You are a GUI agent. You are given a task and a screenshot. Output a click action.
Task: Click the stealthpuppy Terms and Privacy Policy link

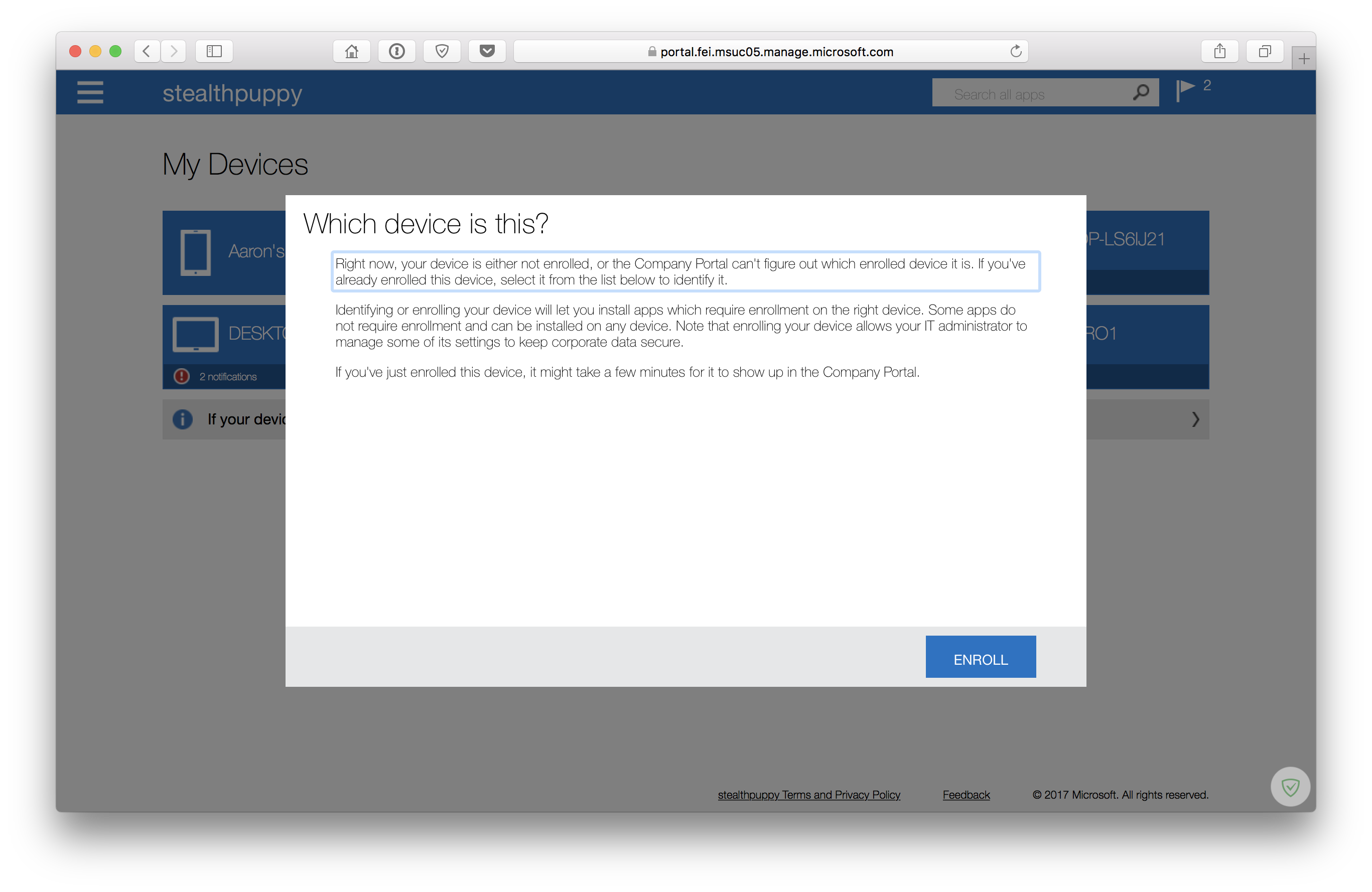point(810,794)
